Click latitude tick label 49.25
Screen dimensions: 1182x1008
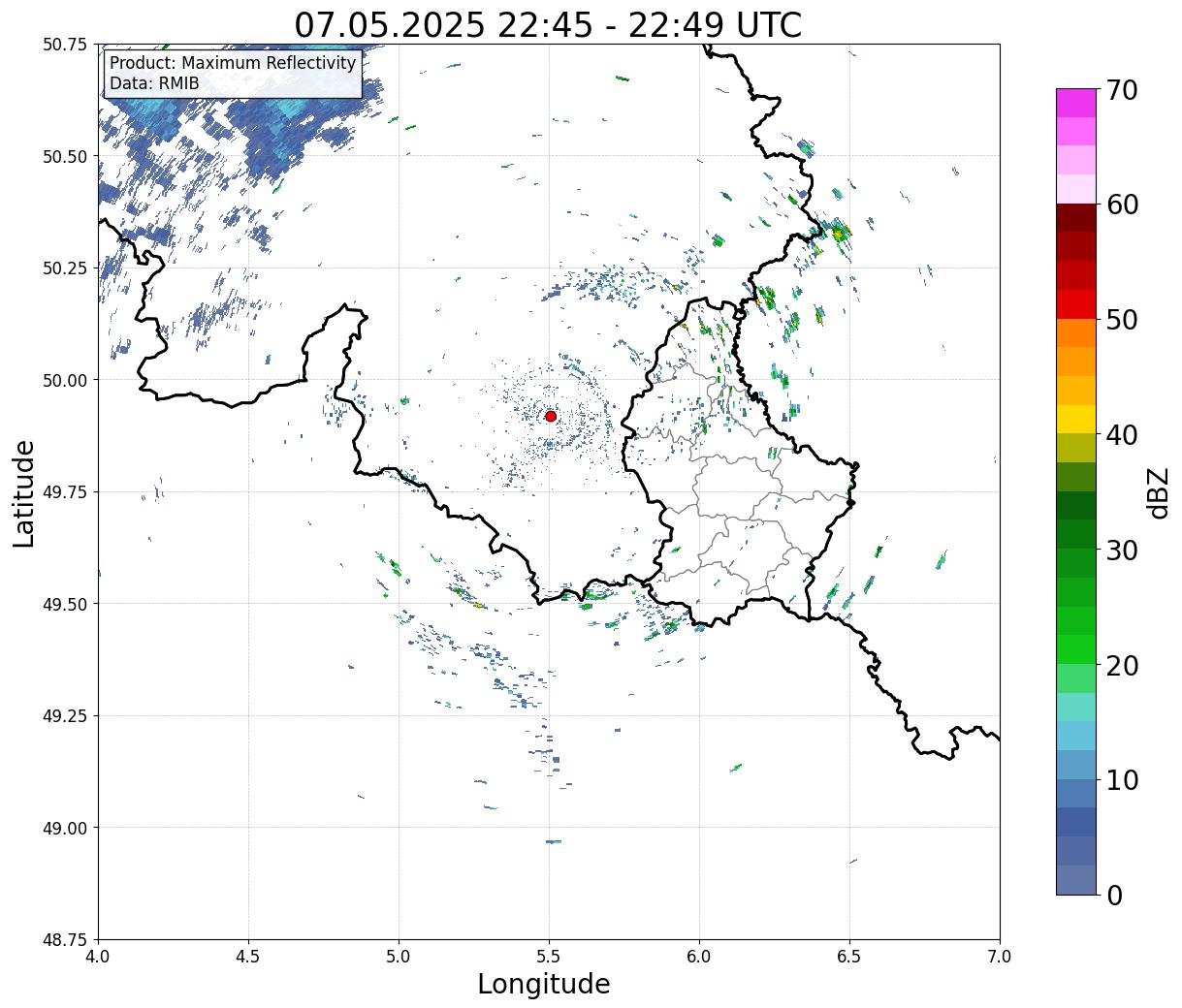point(65,716)
